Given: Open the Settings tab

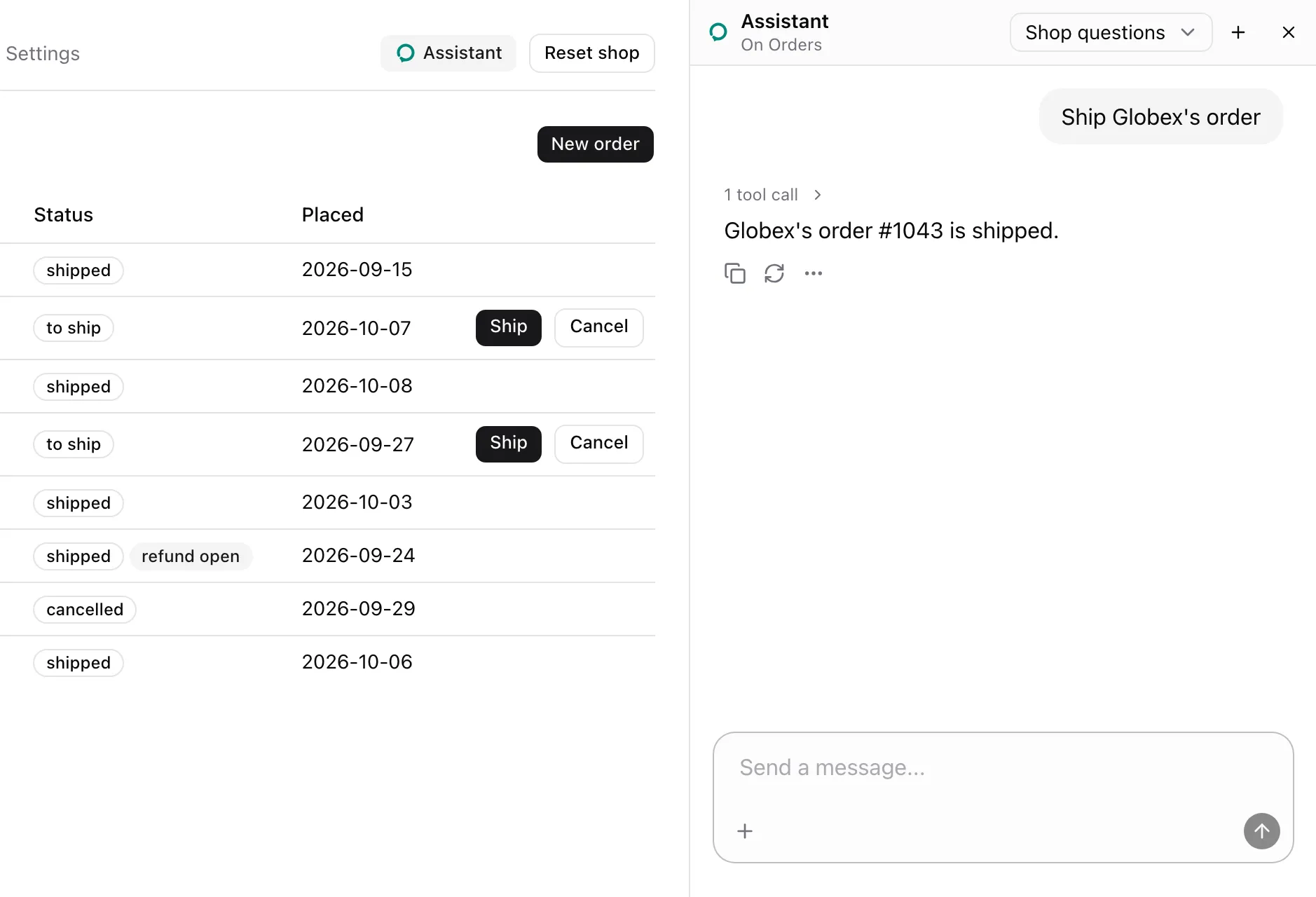Looking at the screenshot, I should click(43, 53).
